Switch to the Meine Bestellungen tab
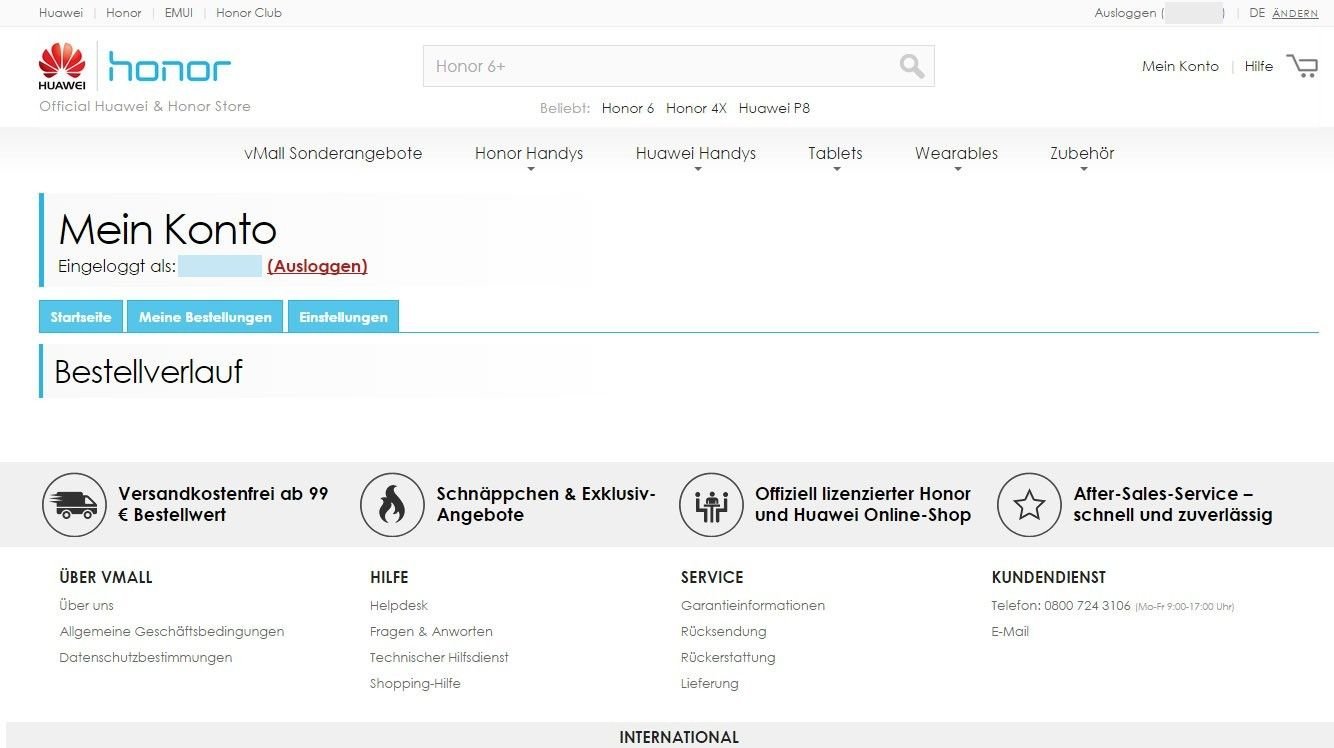Screen dimensions: 1334x748 (205, 316)
